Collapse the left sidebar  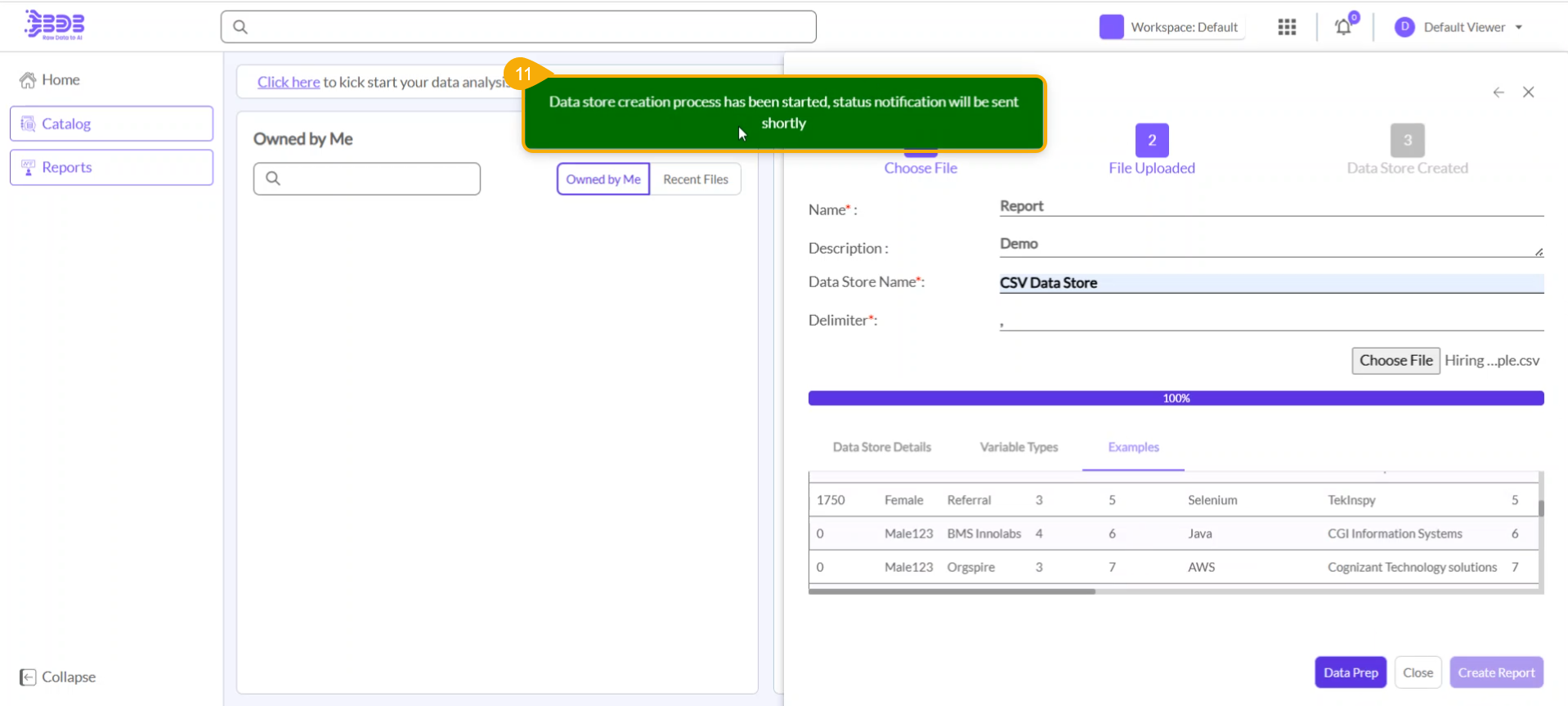pos(58,677)
